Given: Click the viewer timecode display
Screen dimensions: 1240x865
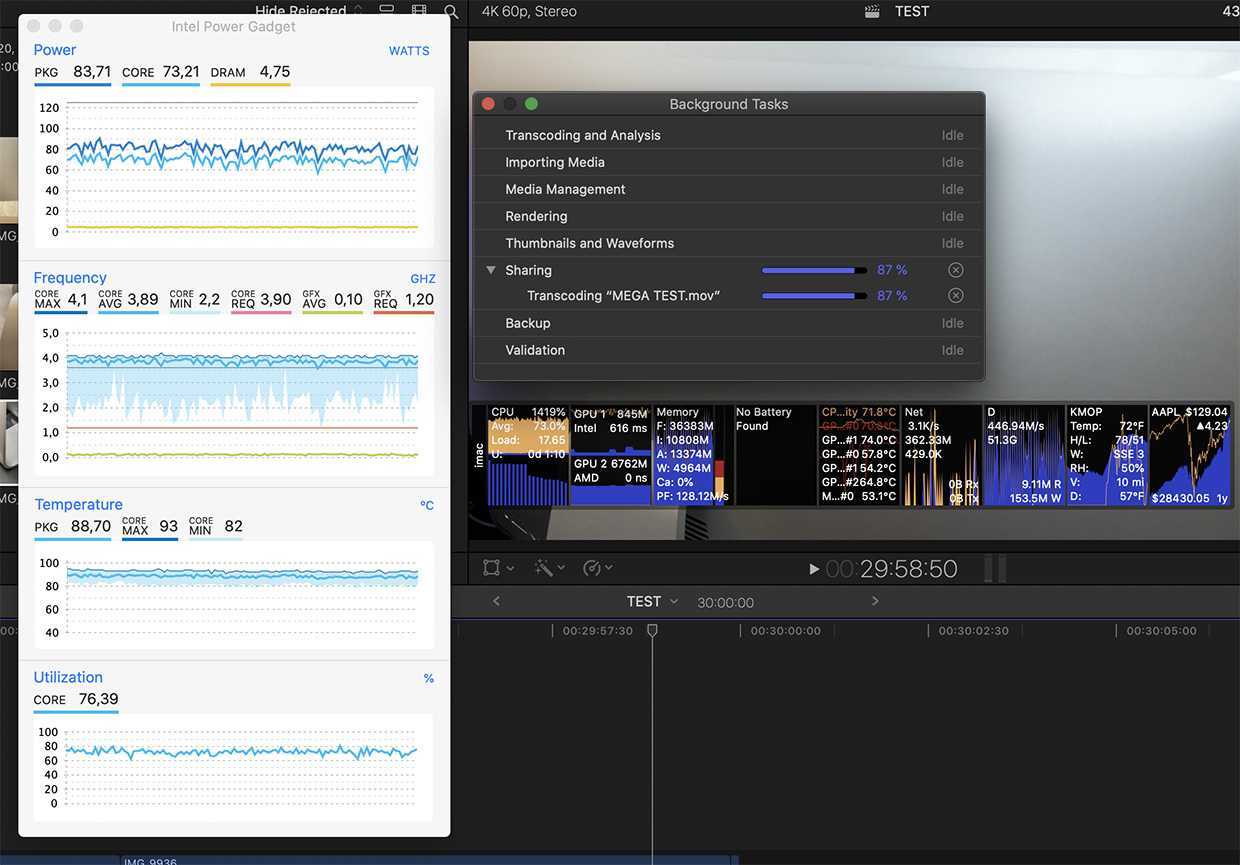Looking at the screenshot, I should pos(892,569).
